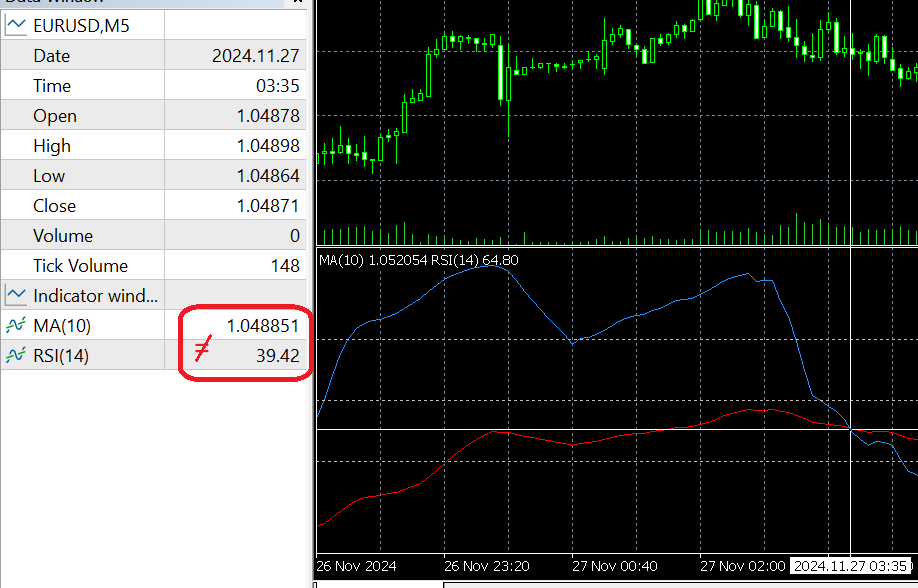
Task: Click the Close value 1.04871
Action: point(268,206)
